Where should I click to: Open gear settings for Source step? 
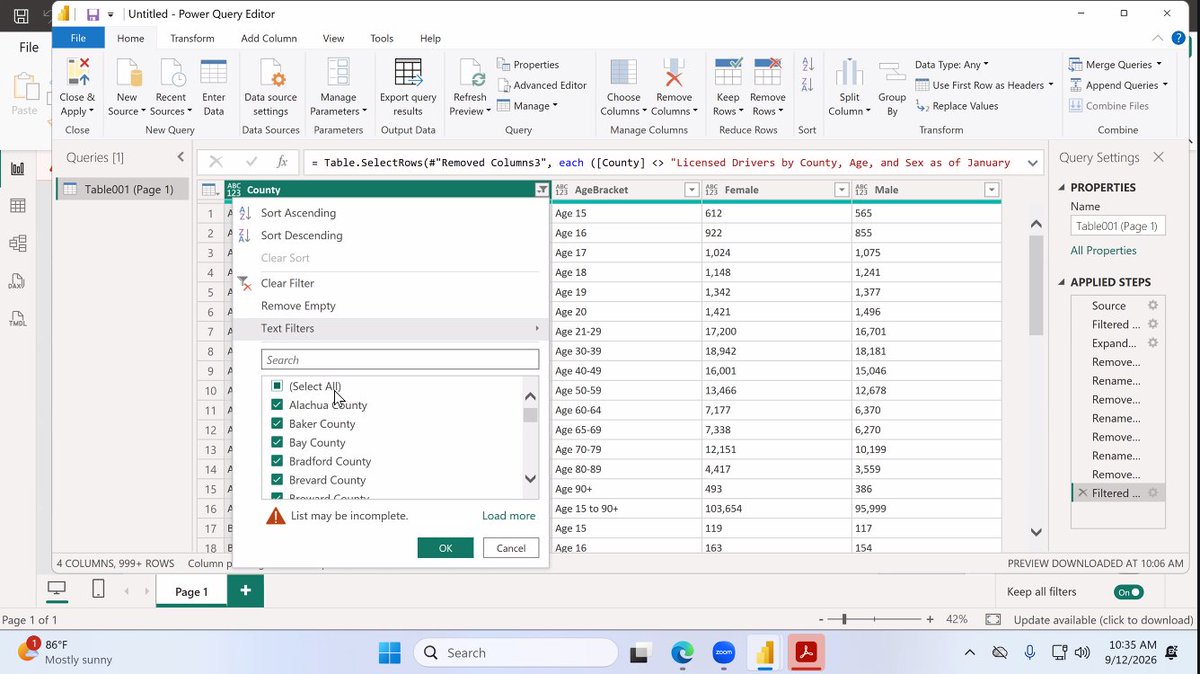pyautogui.click(x=1153, y=305)
